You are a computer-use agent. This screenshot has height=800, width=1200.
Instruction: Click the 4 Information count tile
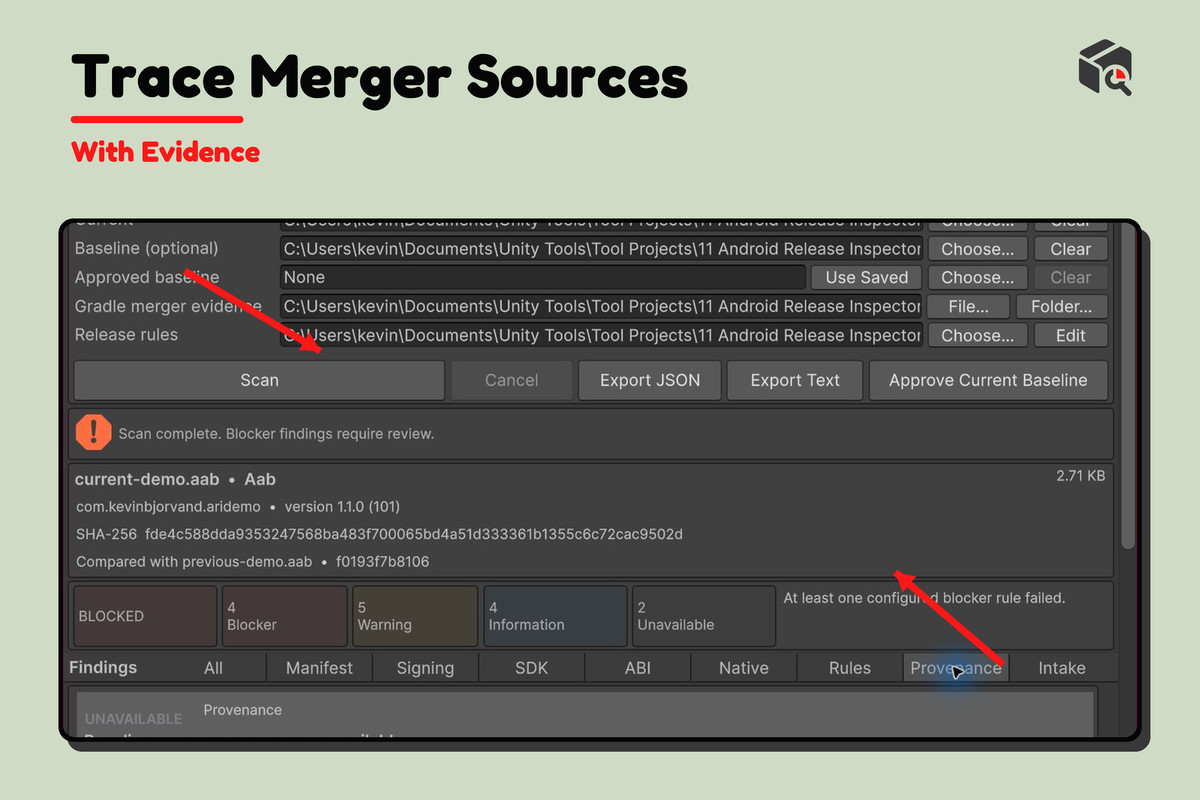555,616
